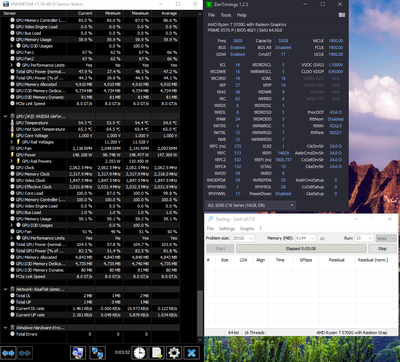Click the HWiNFO summary monitor icon
400x362 pixels.
[x=79, y=353]
